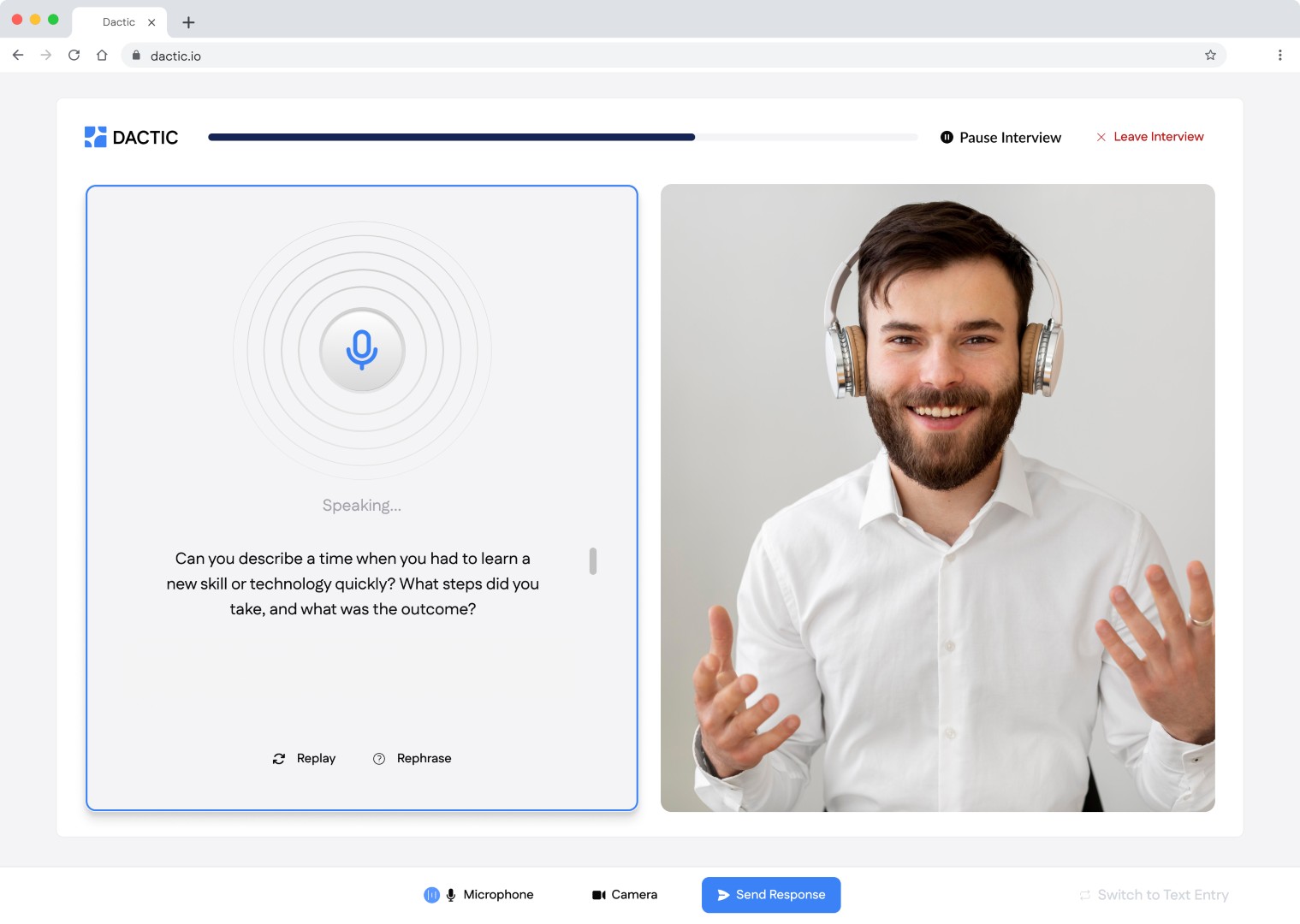Open a new browser tab
The width and height of the screenshot is (1300, 924).
click(x=189, y=22)
